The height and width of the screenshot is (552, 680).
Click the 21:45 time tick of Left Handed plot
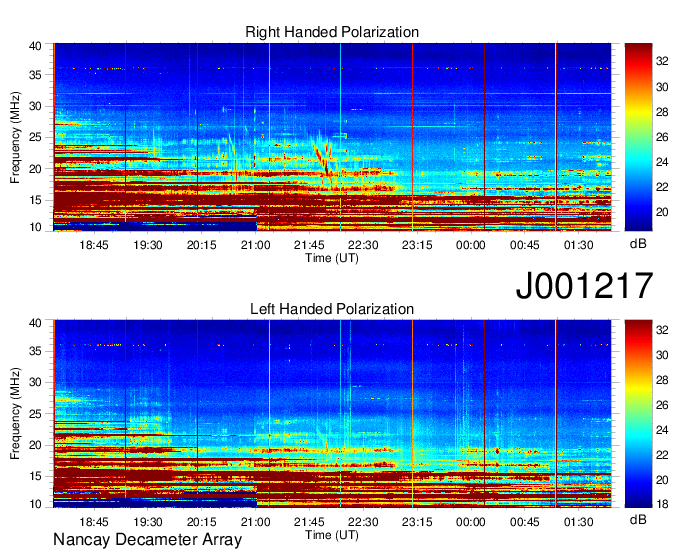309,522
